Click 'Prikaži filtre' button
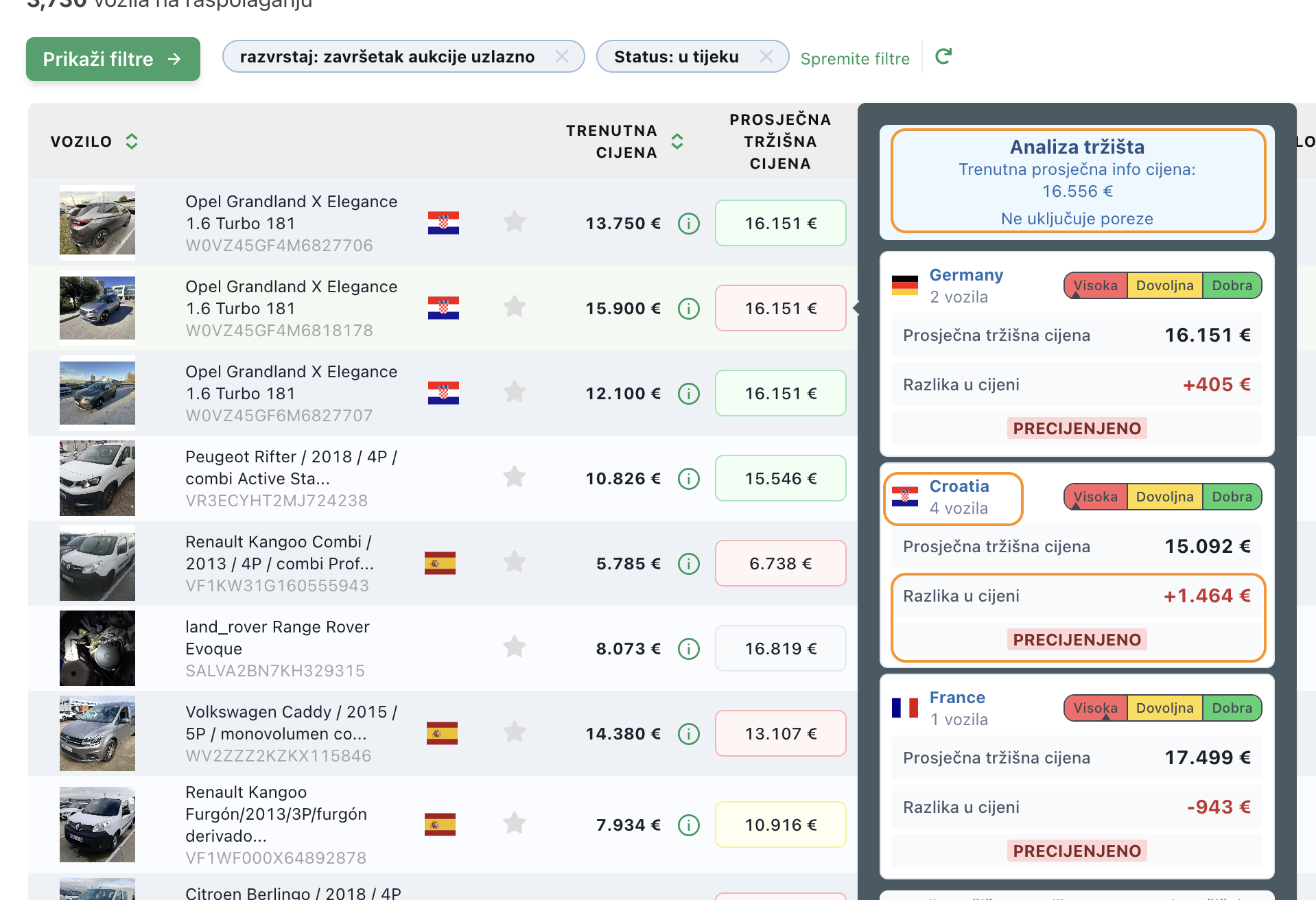The height and width of the screenshot is (900, 1316). click(x=113, y=59)
